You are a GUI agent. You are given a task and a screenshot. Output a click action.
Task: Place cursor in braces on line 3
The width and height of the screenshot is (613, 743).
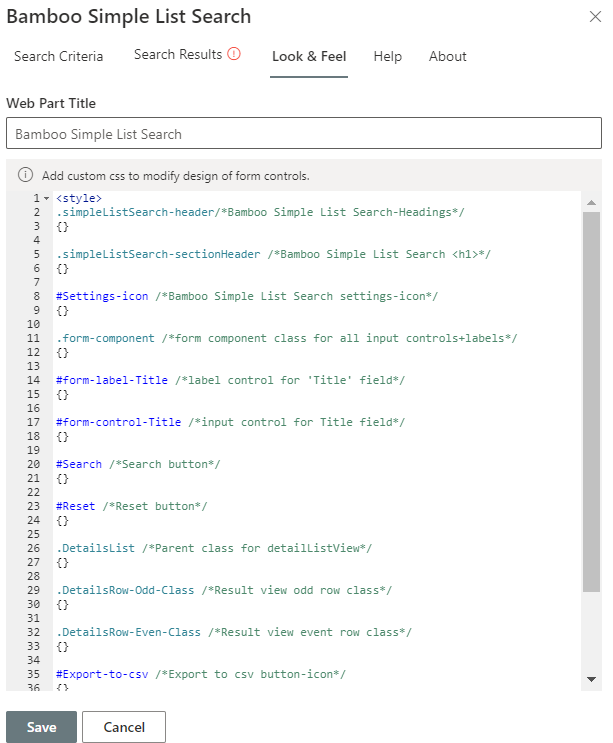click(63, 227)
